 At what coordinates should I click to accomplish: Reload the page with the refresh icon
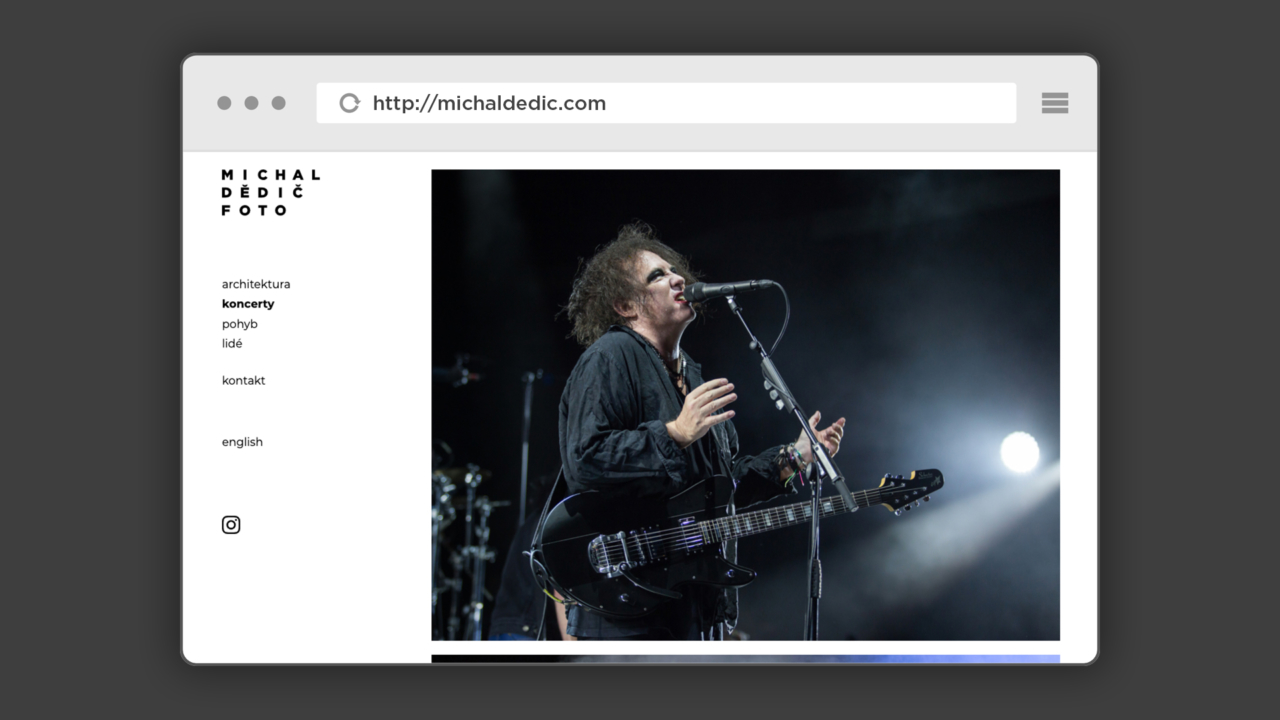[349, 103]
